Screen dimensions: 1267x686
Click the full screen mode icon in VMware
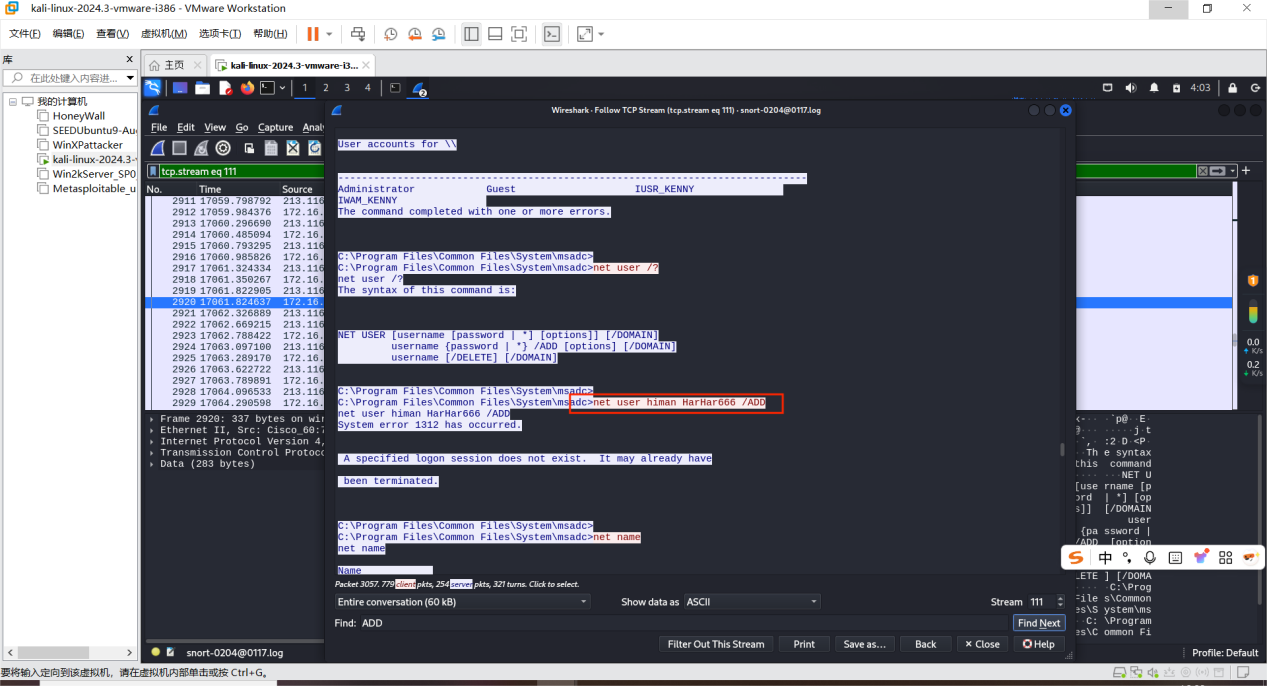[519, 34]
